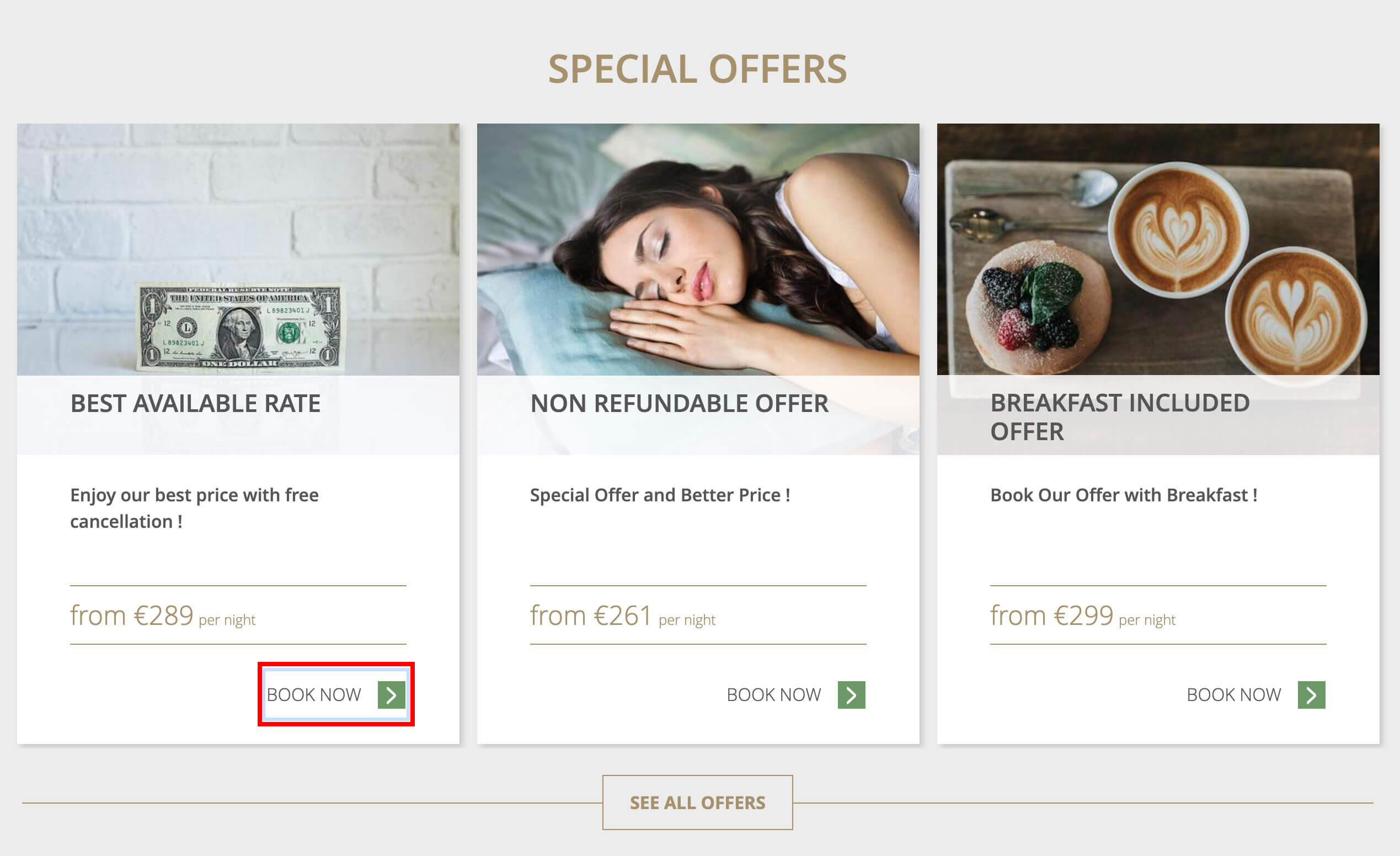The width and height of the screenshot is (1400, 856).
Task: Select the NON REFUNDABLE OFFER title
Action: point(679,403)
